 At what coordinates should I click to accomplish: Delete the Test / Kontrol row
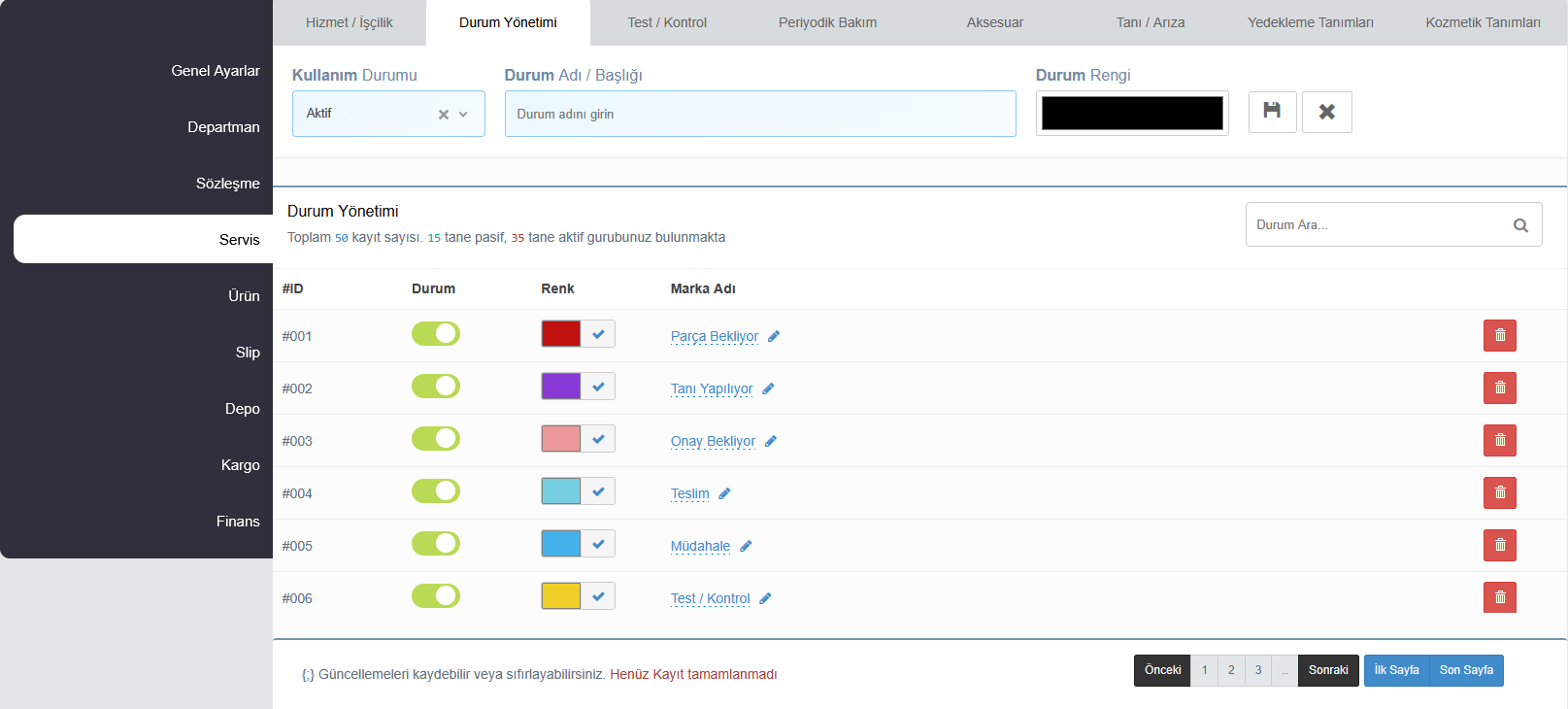tap(1499, 597)
